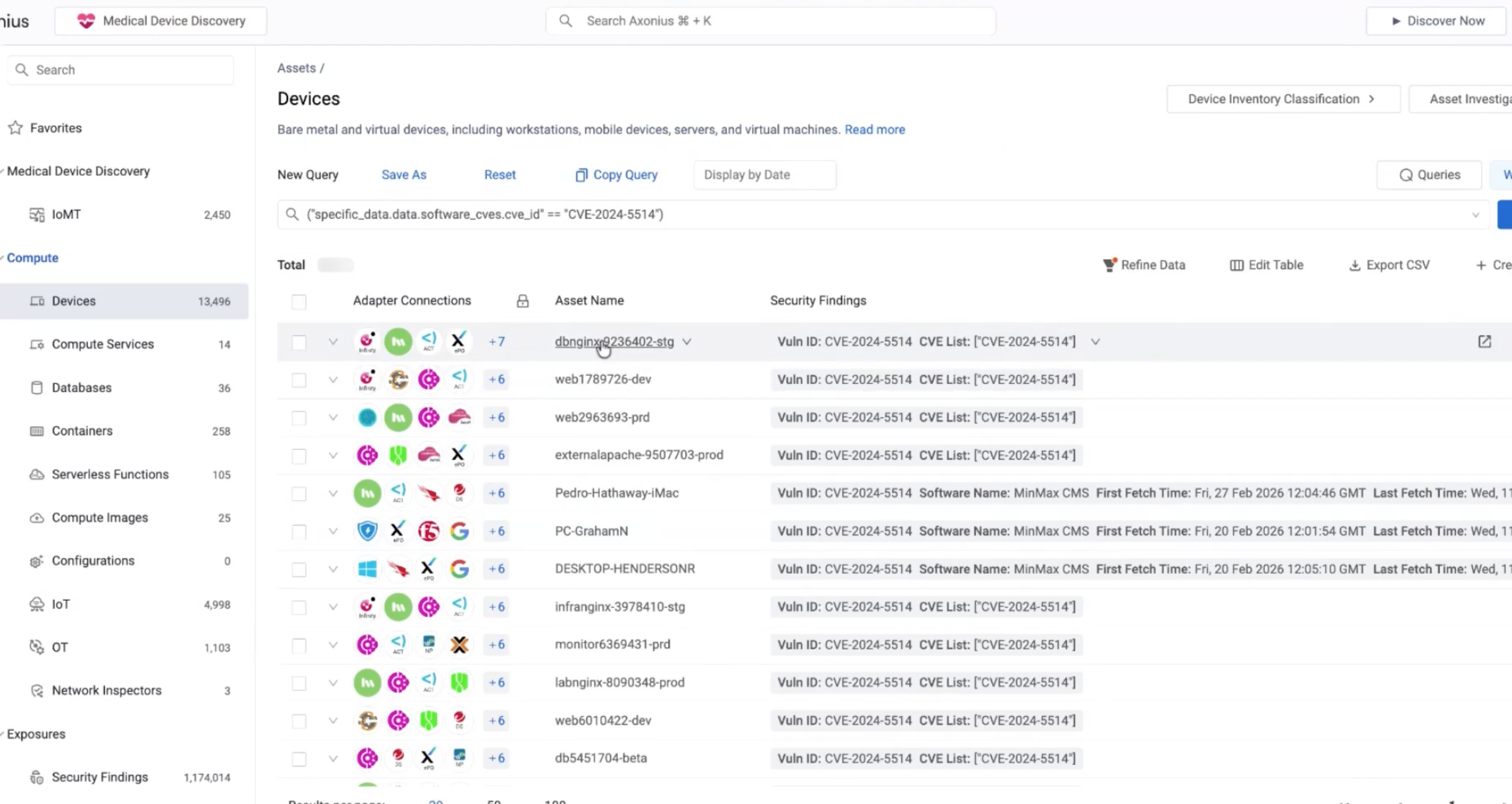Select the db5451704-beta row checkbox

(298, 758)
